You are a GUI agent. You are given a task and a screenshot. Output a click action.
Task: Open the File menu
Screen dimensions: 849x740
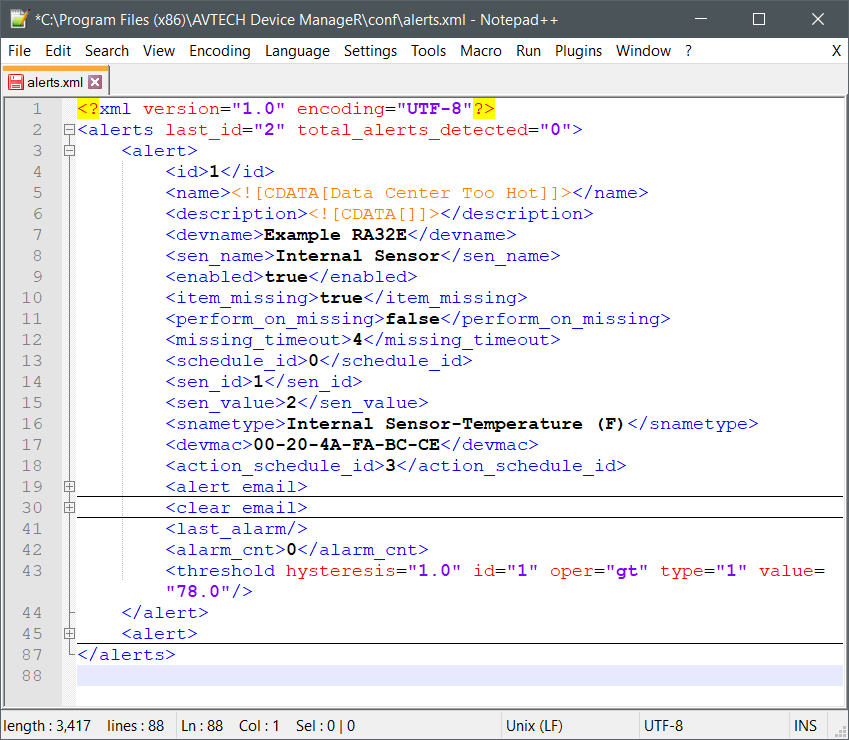point(19,51)
